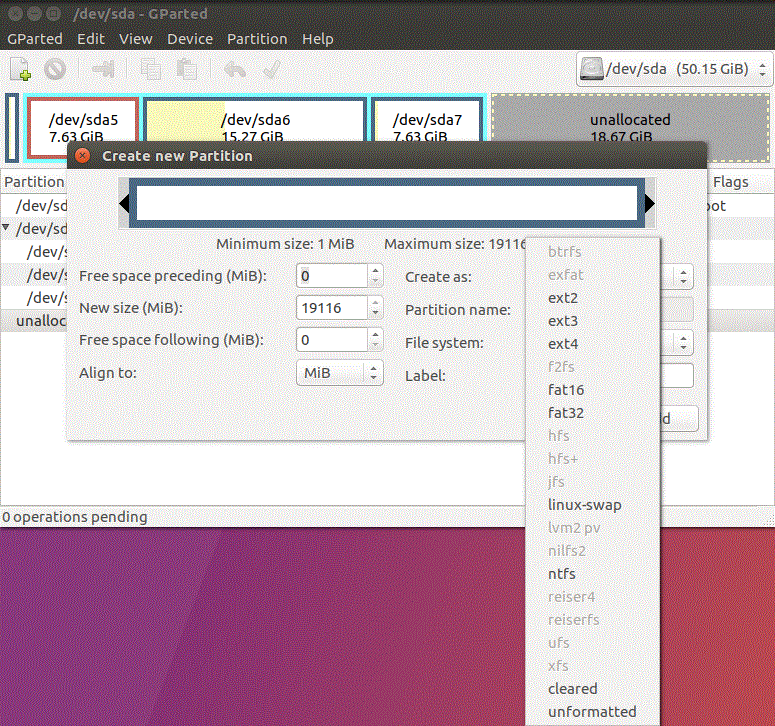Click the New partition toolbar icon
The image size is (775, 726).
click(21, 69)
